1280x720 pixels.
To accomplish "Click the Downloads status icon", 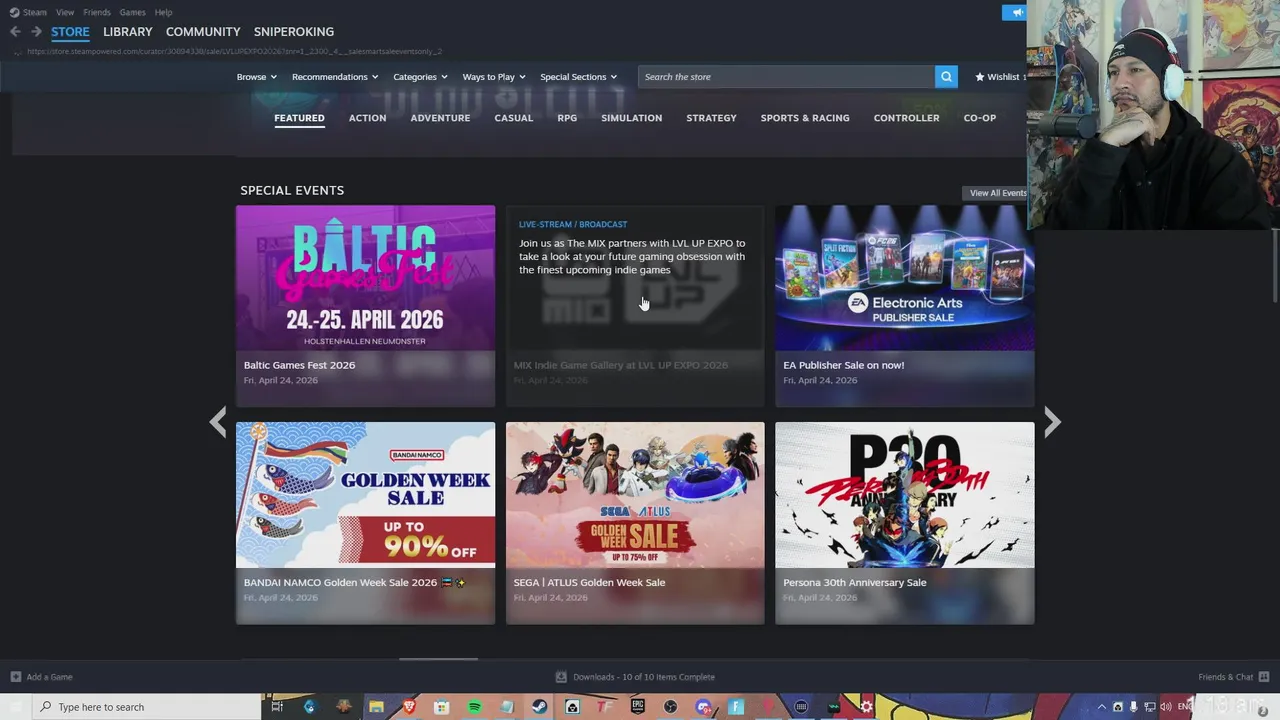I will (561, 677).
